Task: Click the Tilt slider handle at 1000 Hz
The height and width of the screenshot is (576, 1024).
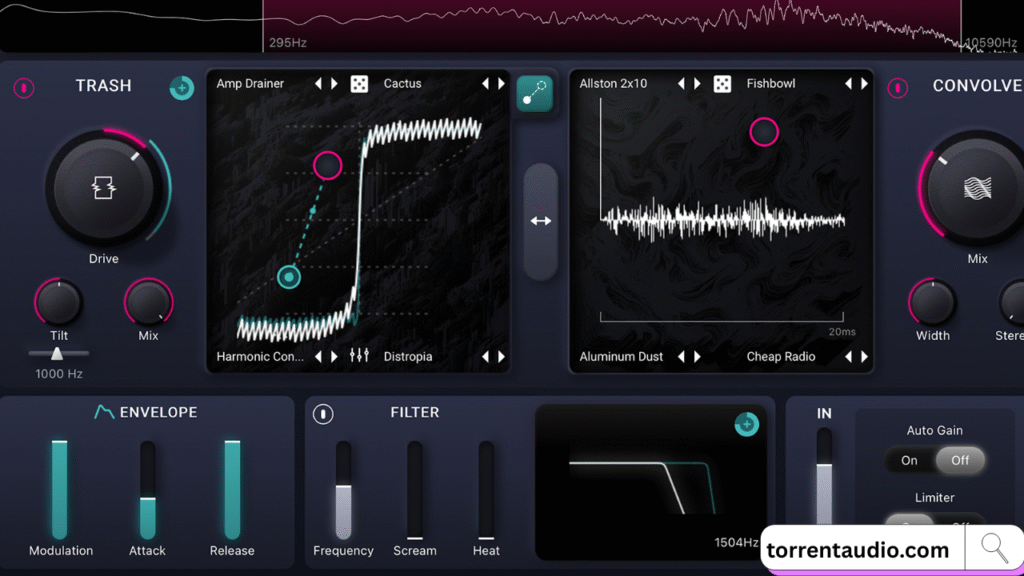Action: (57, 352)
